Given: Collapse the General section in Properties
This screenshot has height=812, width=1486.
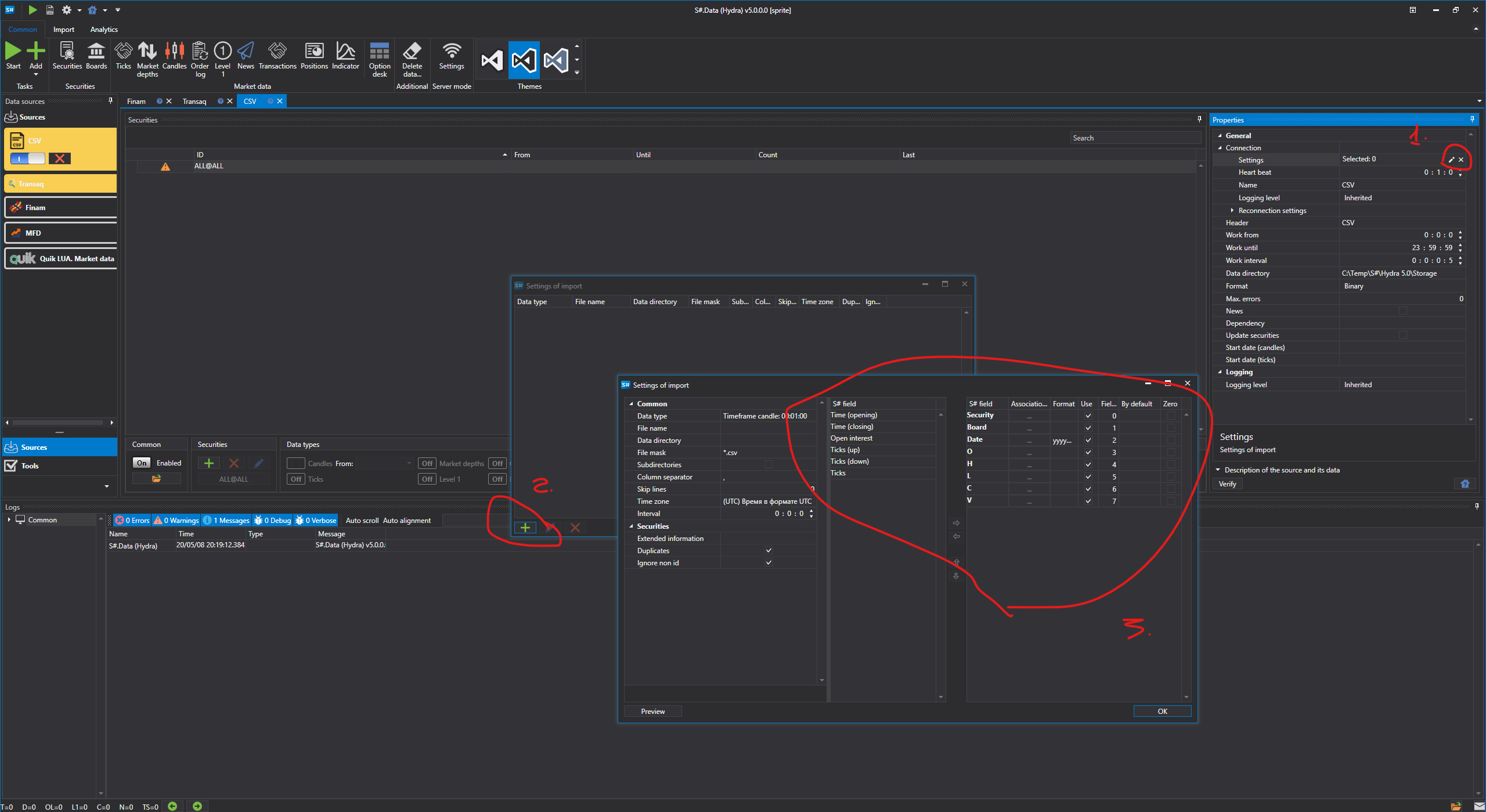Looking at the screenshot, I should pos(1220,136).
